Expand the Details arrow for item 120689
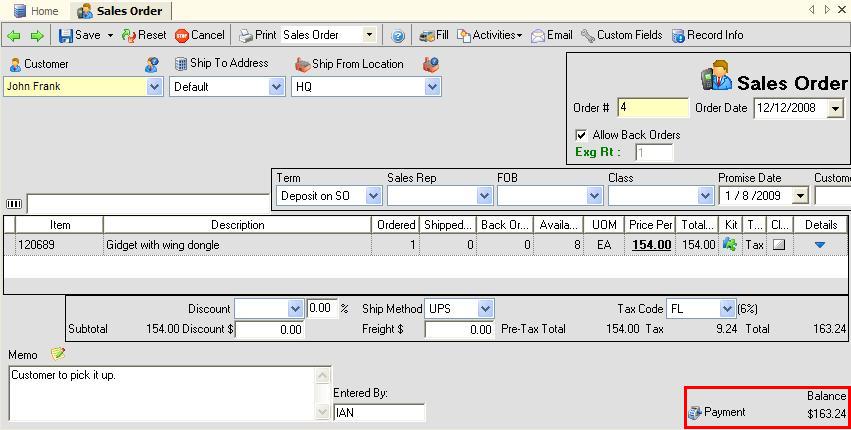The width and height of the screenshot is (851, 430). 820,244
